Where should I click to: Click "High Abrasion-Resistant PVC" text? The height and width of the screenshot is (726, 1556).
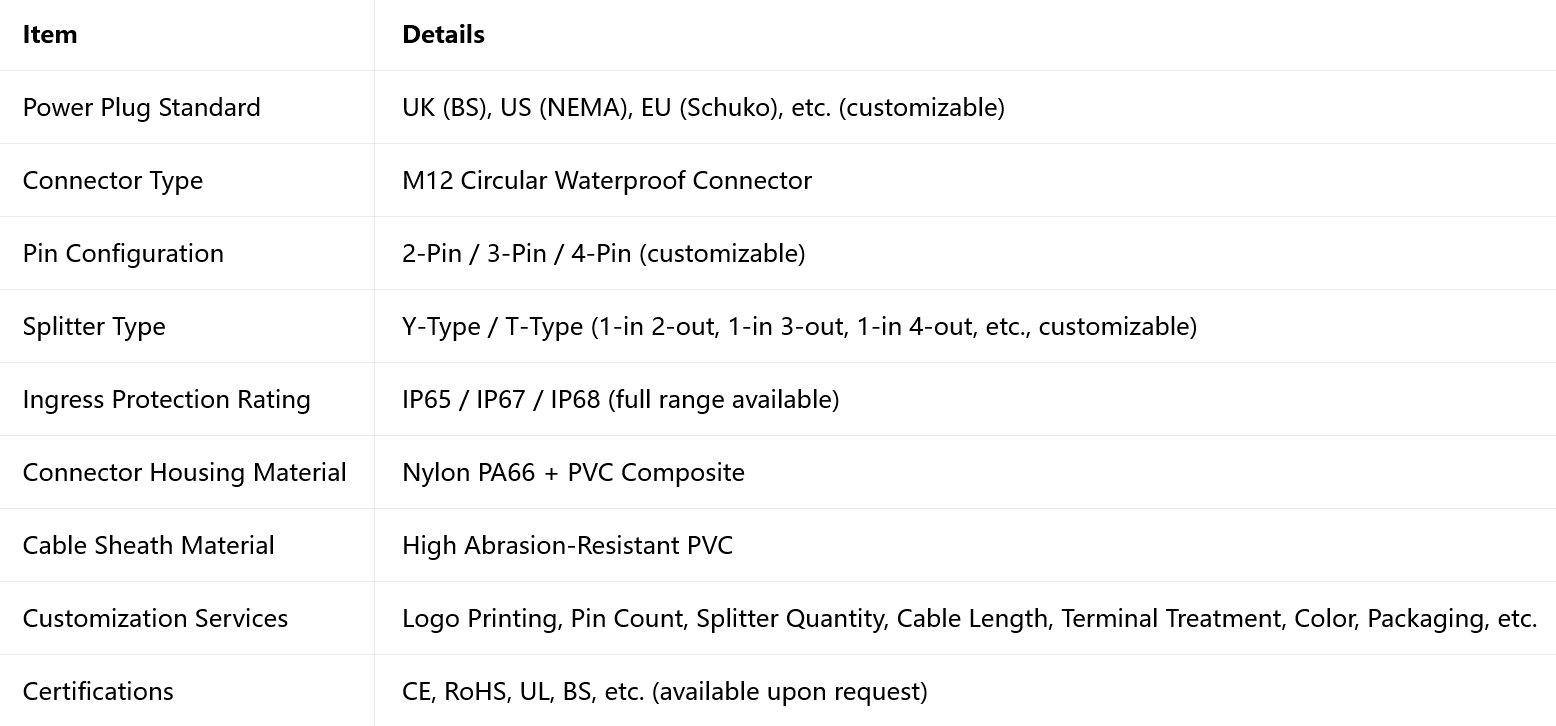pyautogui.click(x=567, y=546)
